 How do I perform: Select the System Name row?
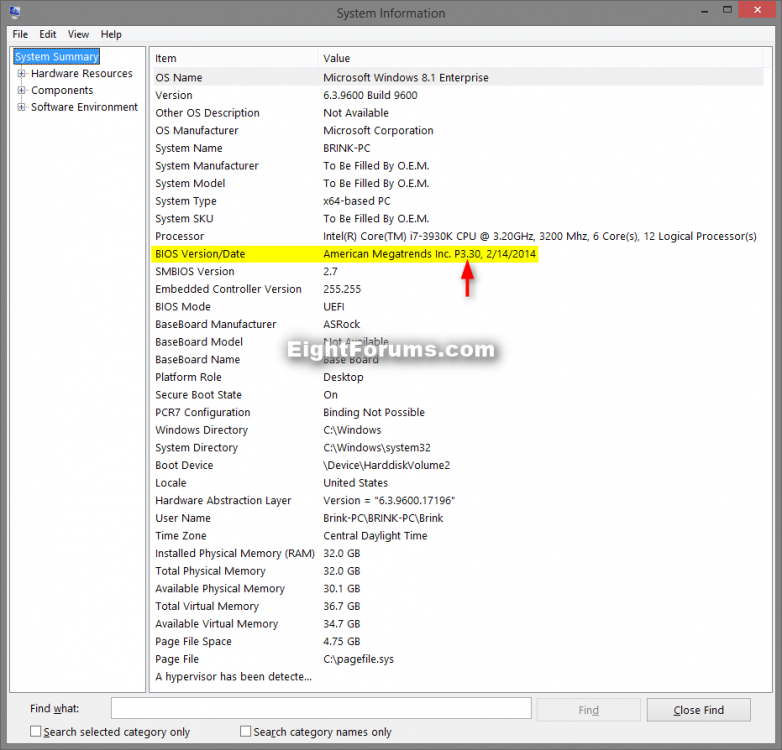pyautogui.click(x=457, y=148)
